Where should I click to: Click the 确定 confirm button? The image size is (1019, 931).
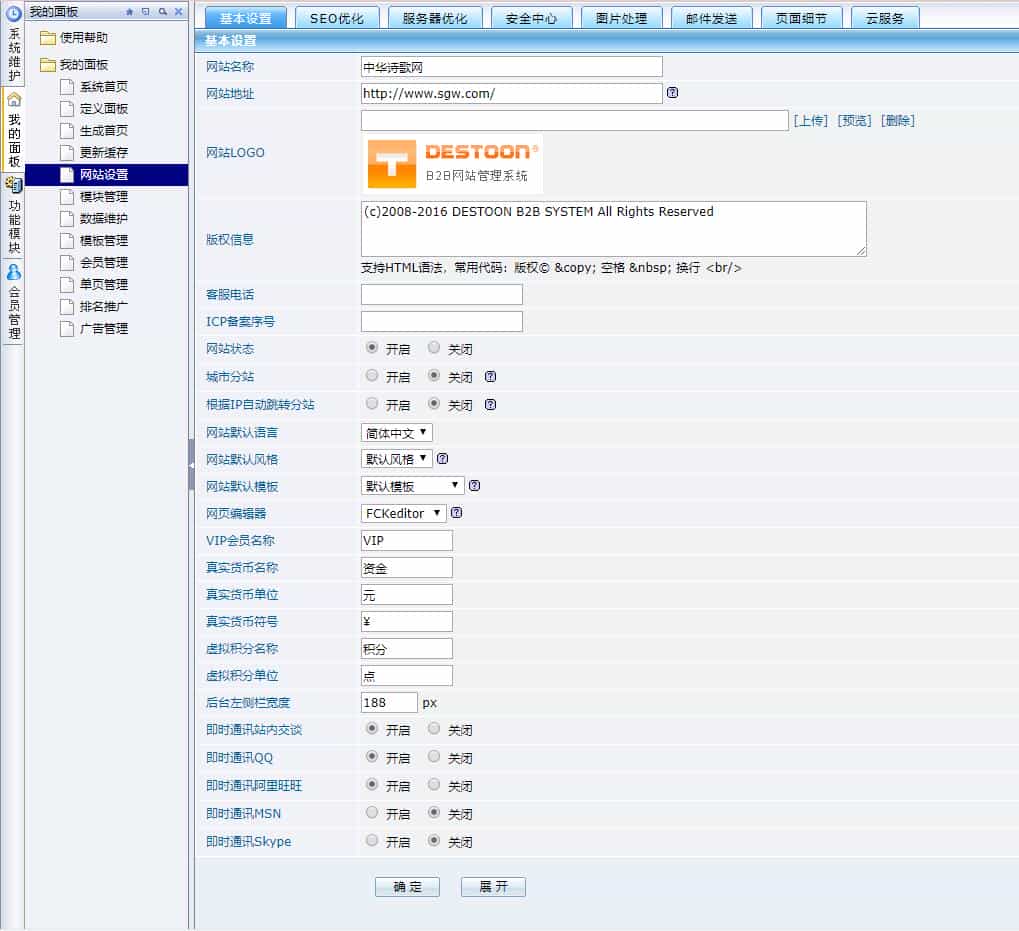click(x=406, y=886)
